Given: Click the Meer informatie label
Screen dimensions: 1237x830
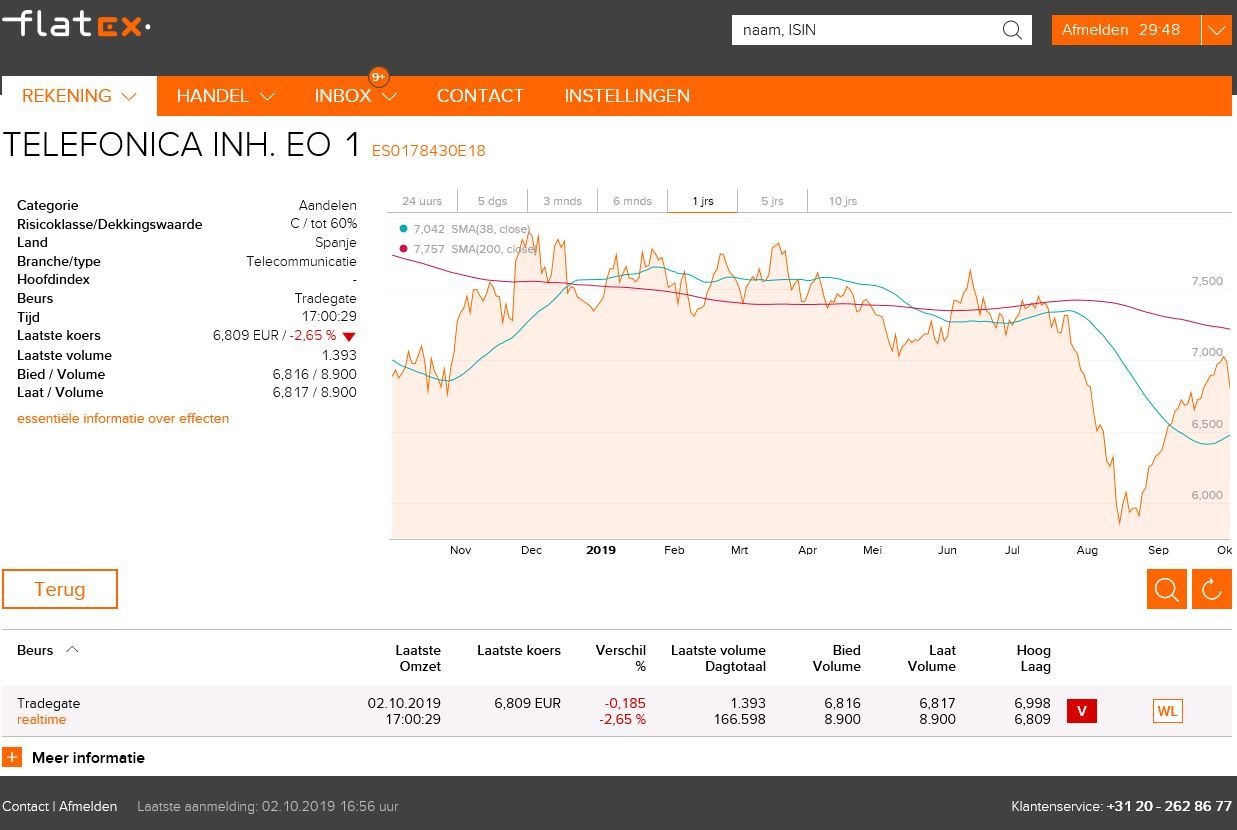Looking at the screenshot, I should click(88, 758).
